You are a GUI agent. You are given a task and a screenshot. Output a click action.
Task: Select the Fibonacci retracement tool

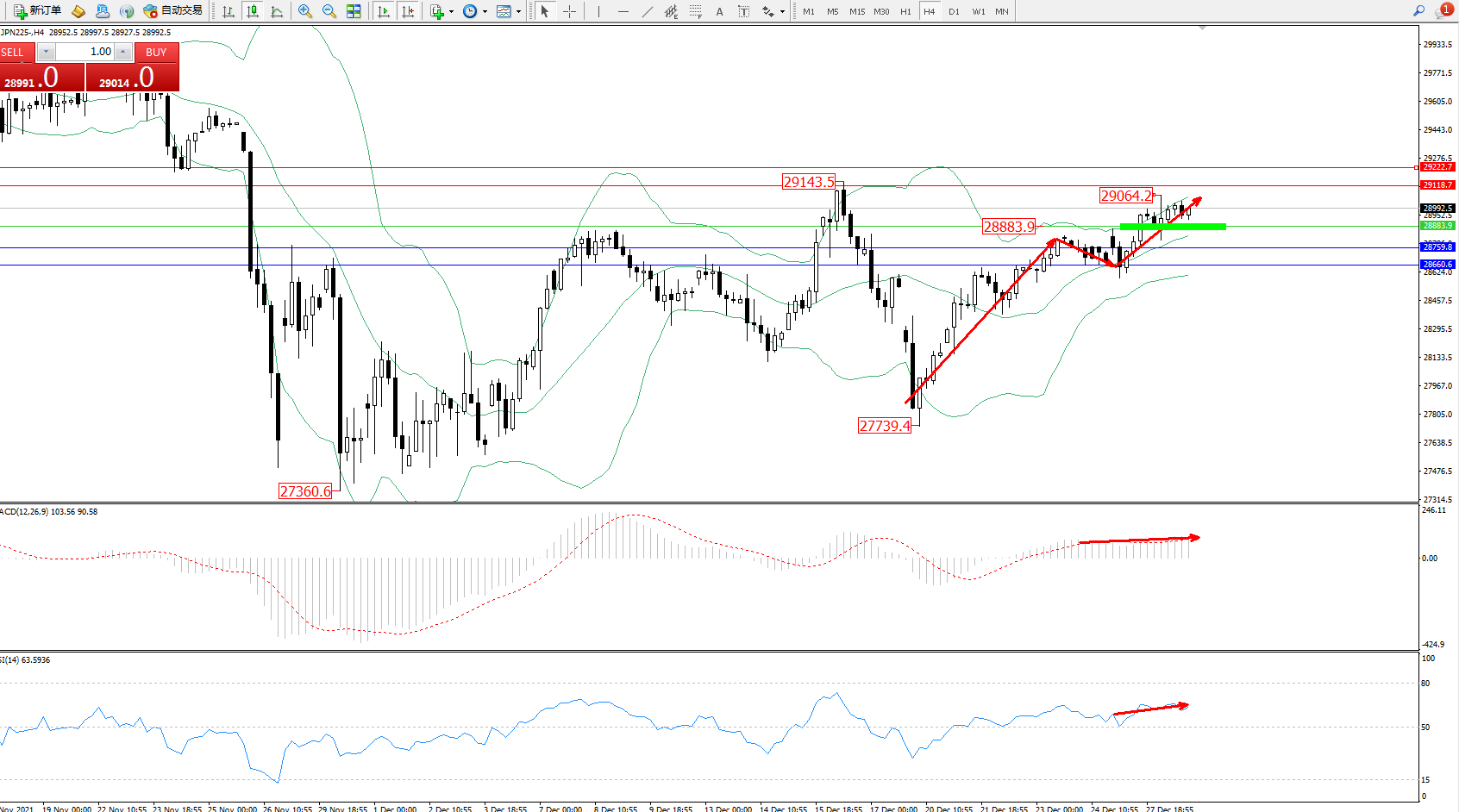tap(695, 11)
